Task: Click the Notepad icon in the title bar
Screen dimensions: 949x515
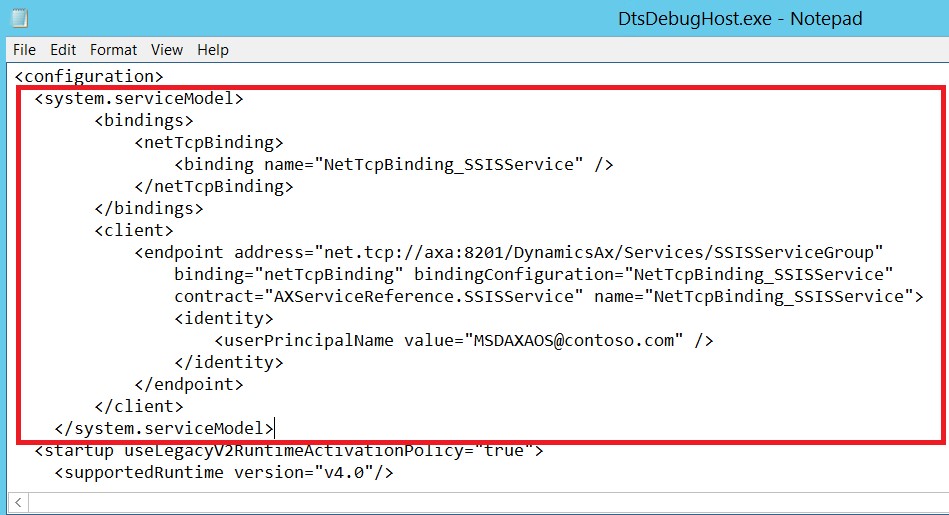Action: (18, 18)
